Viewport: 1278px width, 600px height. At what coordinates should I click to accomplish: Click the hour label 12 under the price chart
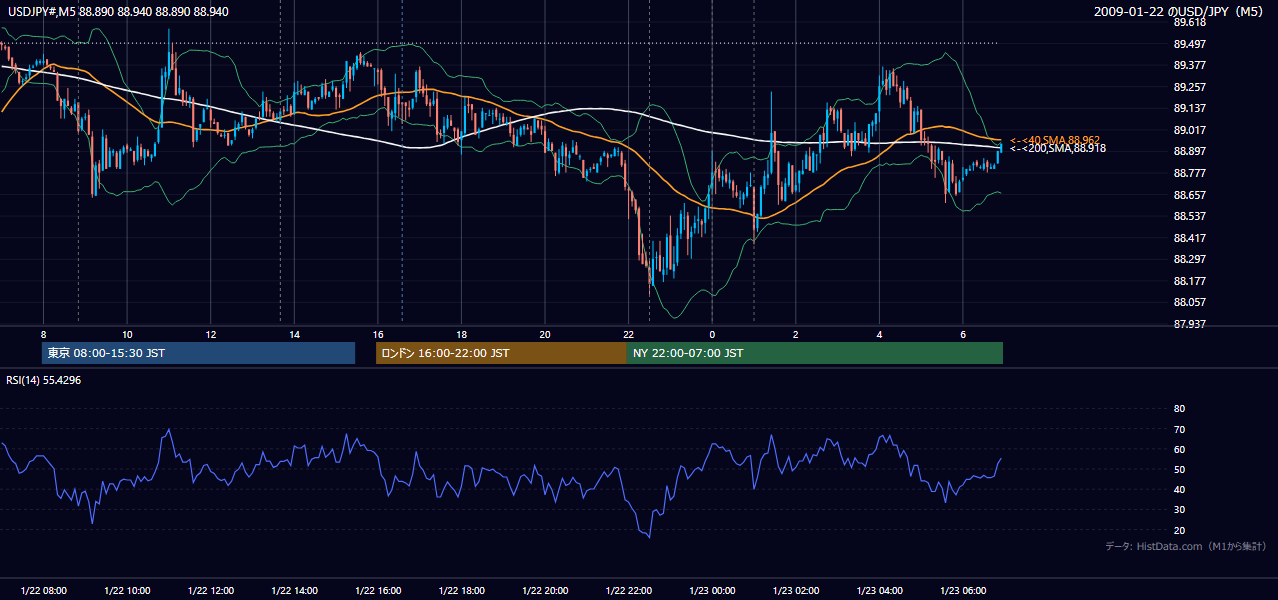pyautogui.click(x=210, y=334)
